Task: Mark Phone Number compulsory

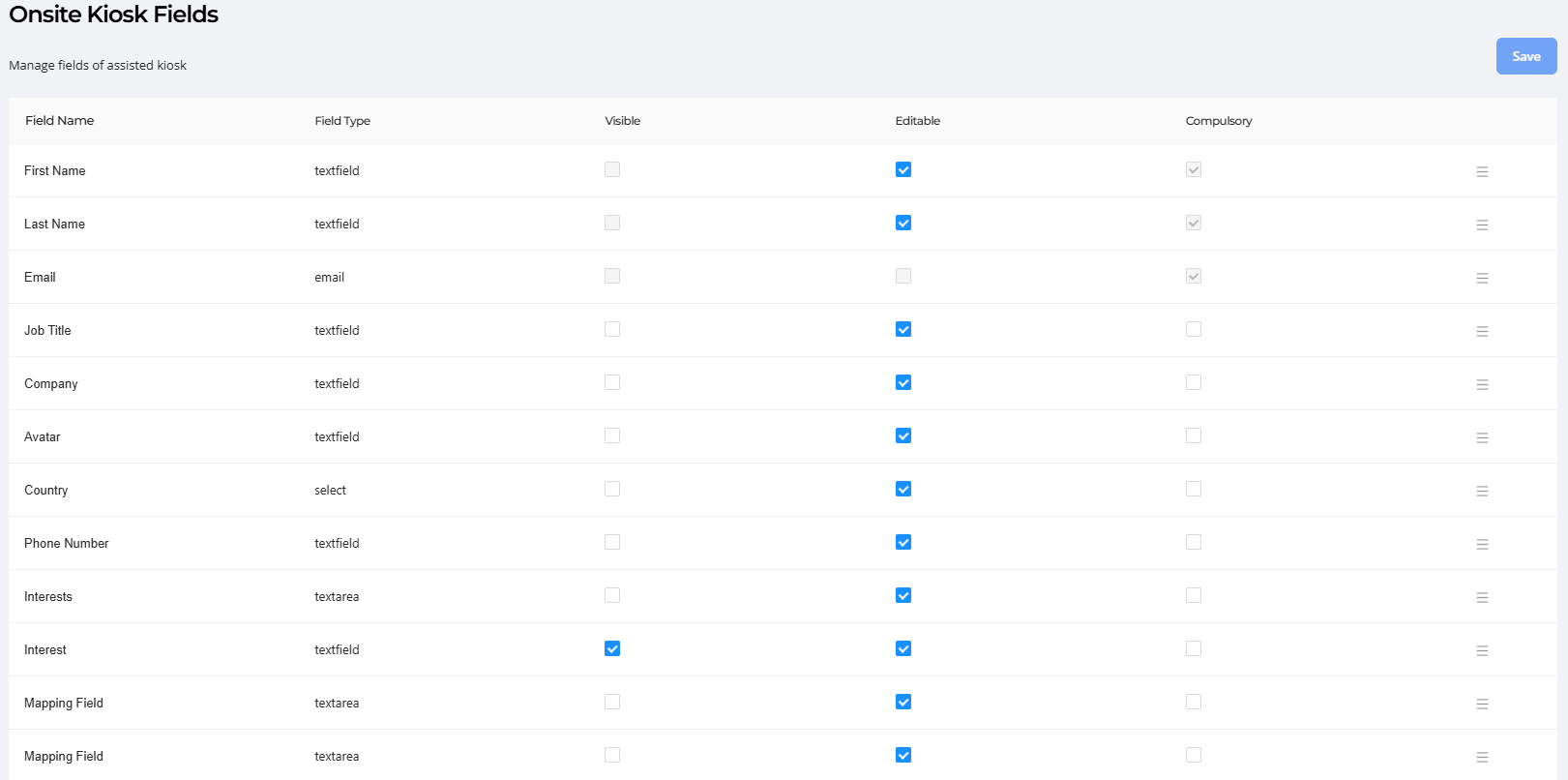Action: pos(1194,542)
